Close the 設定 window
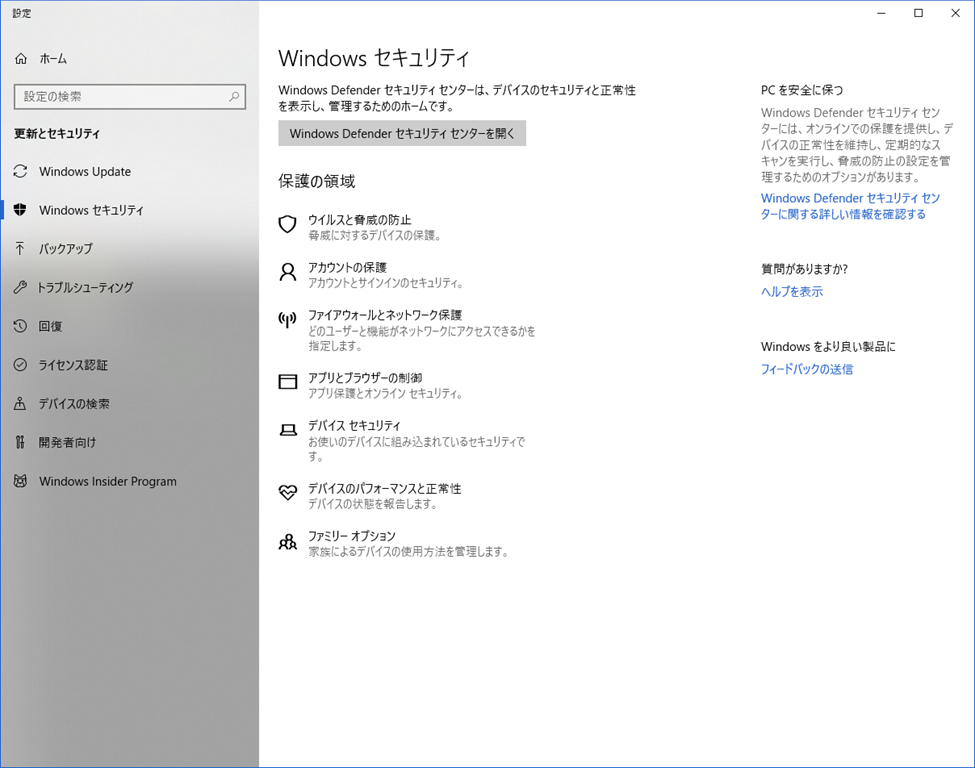This screenshot has width=975, height=768. (x=955, y=13)
